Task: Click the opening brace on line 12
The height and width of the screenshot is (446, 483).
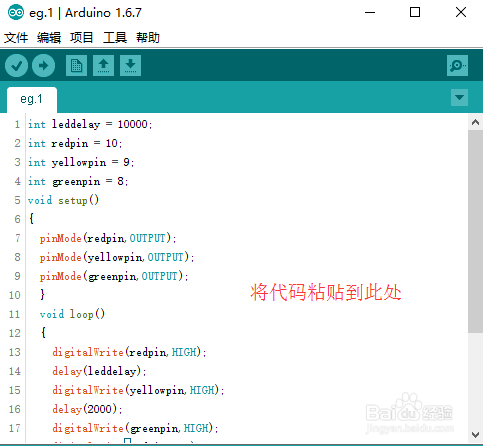Action: [x=43, y=333]
